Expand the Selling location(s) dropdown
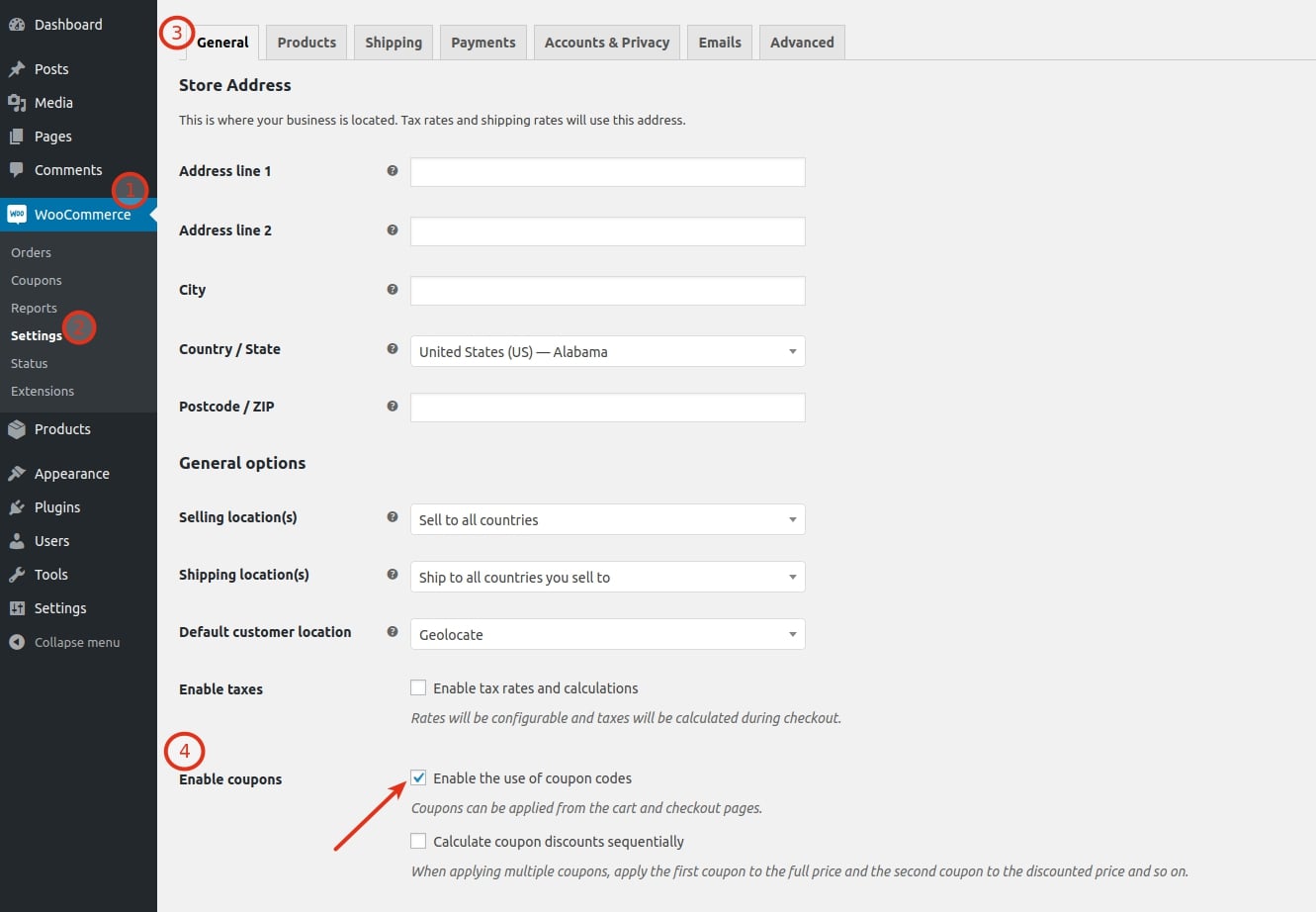The width and height of the screenshot is (1316, 912). 607,520
